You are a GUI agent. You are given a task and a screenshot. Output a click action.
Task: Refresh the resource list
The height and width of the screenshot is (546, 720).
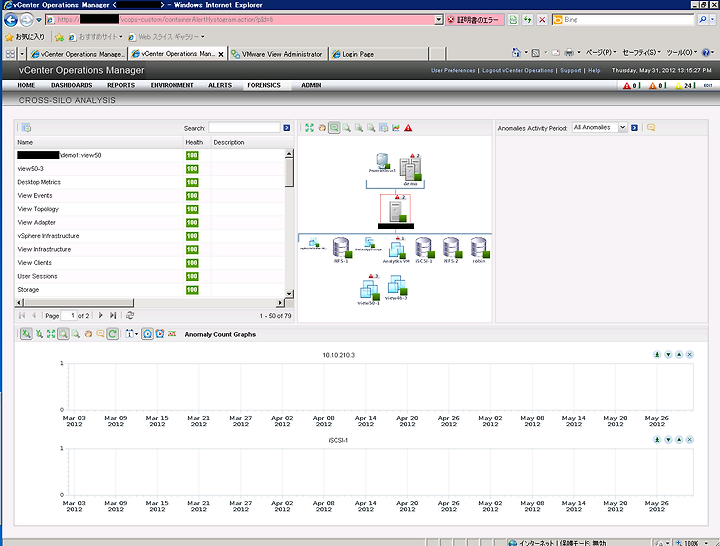tap(130, 315)
